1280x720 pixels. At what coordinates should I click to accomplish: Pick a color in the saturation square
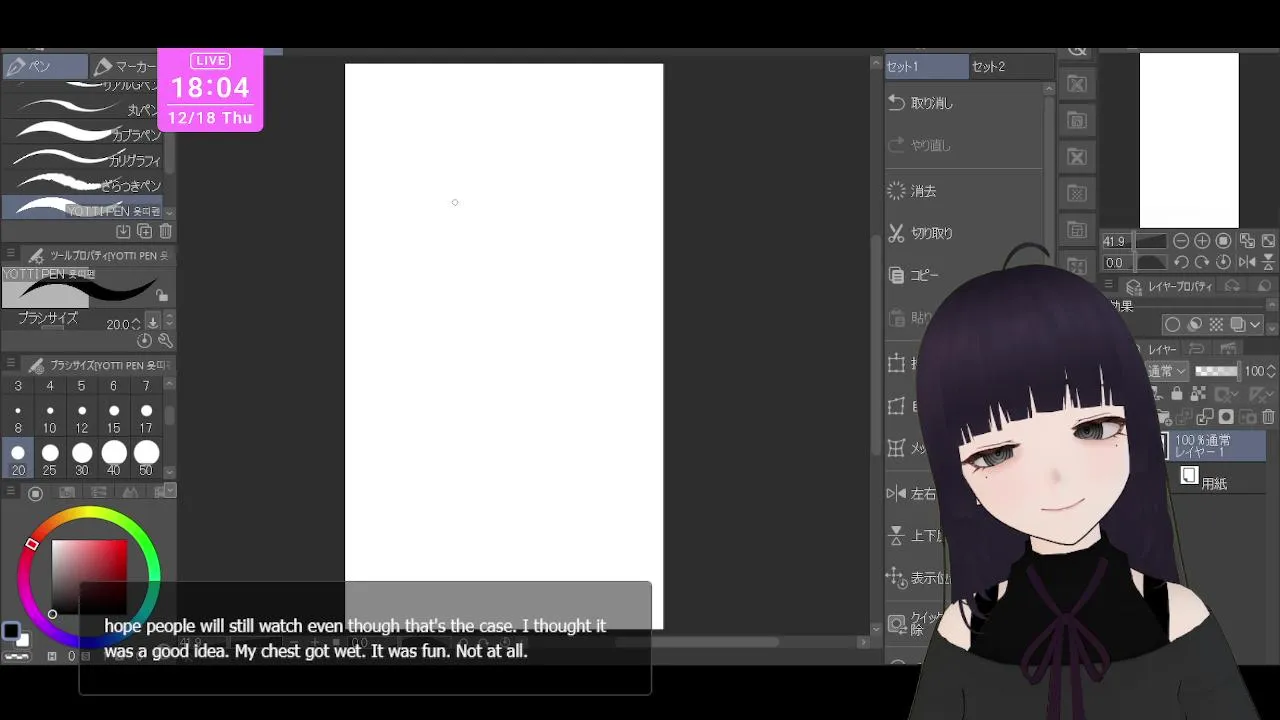point(89,575)
